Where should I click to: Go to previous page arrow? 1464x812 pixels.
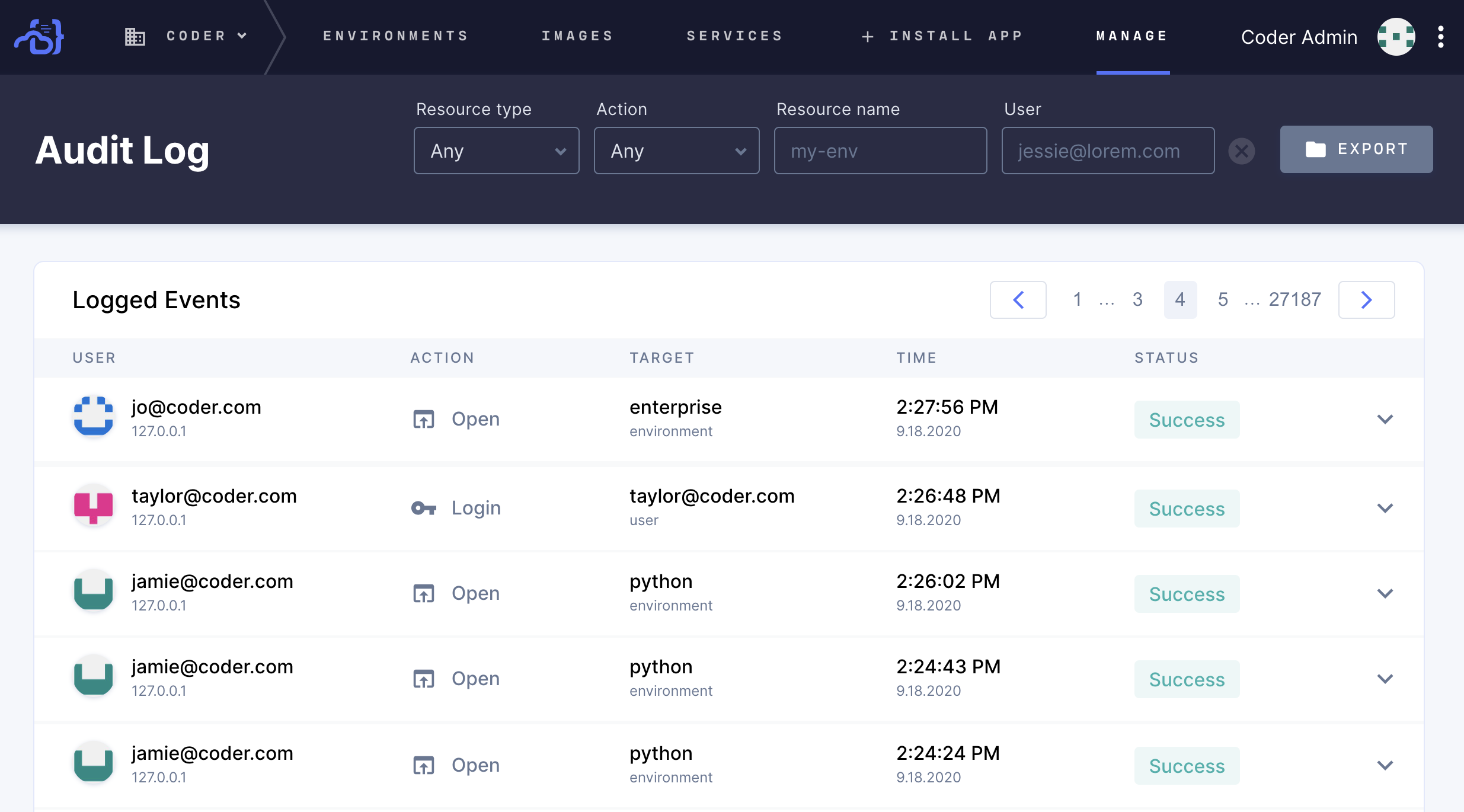point(1018,300)
